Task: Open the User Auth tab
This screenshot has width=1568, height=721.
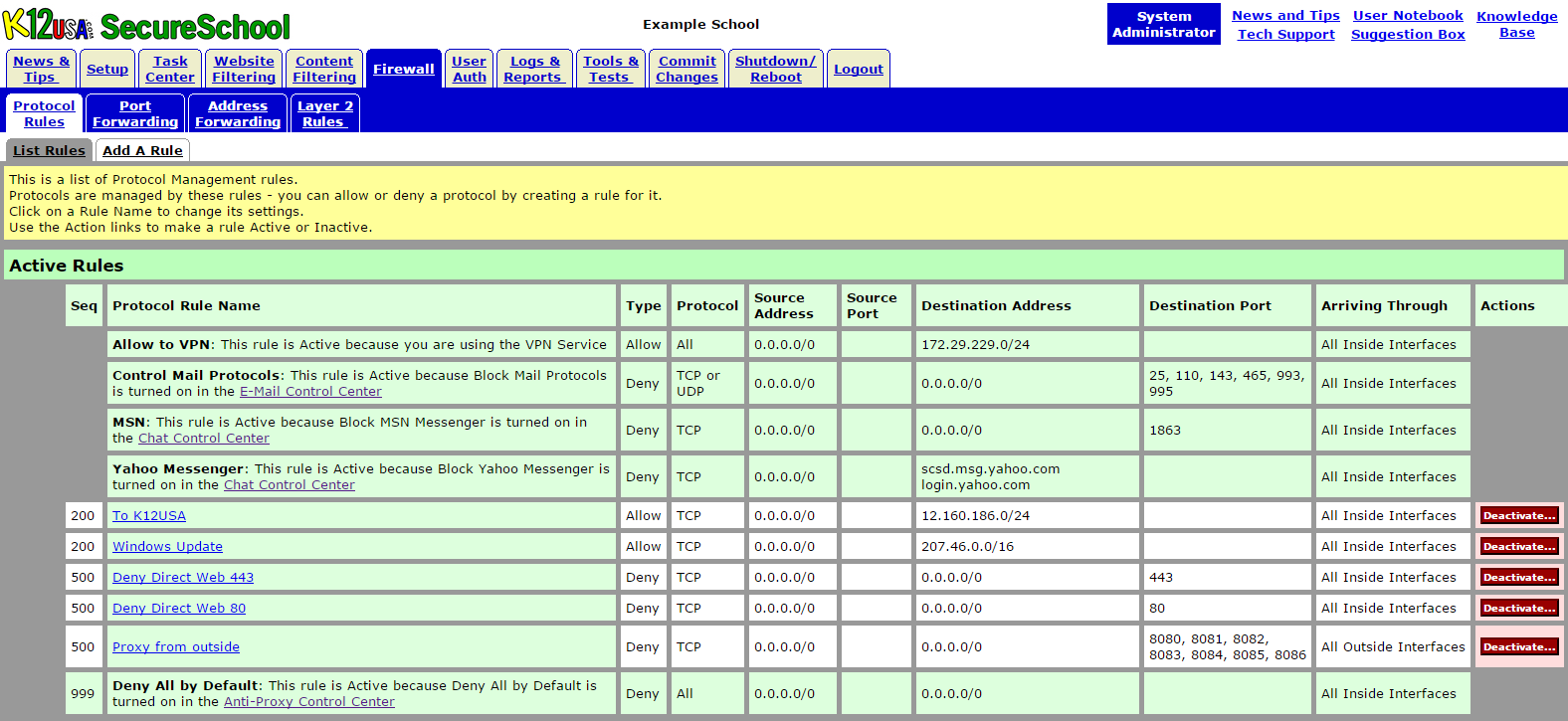Action: click(470, 69)
